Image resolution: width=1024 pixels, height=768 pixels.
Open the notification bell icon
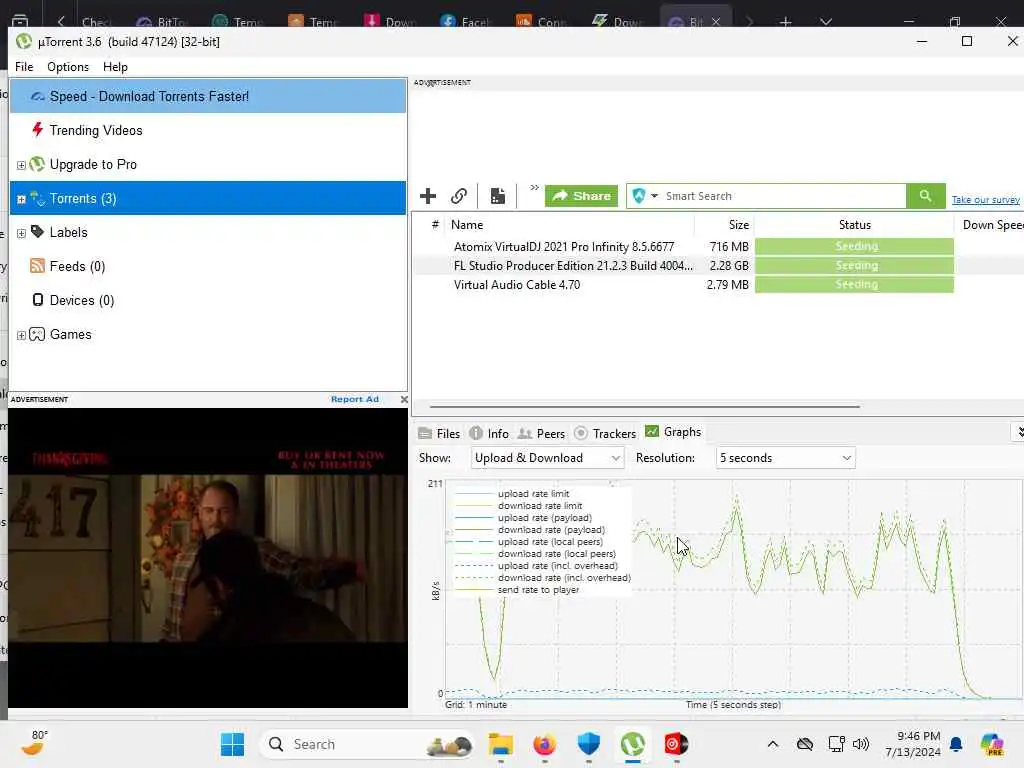point(956,744)
